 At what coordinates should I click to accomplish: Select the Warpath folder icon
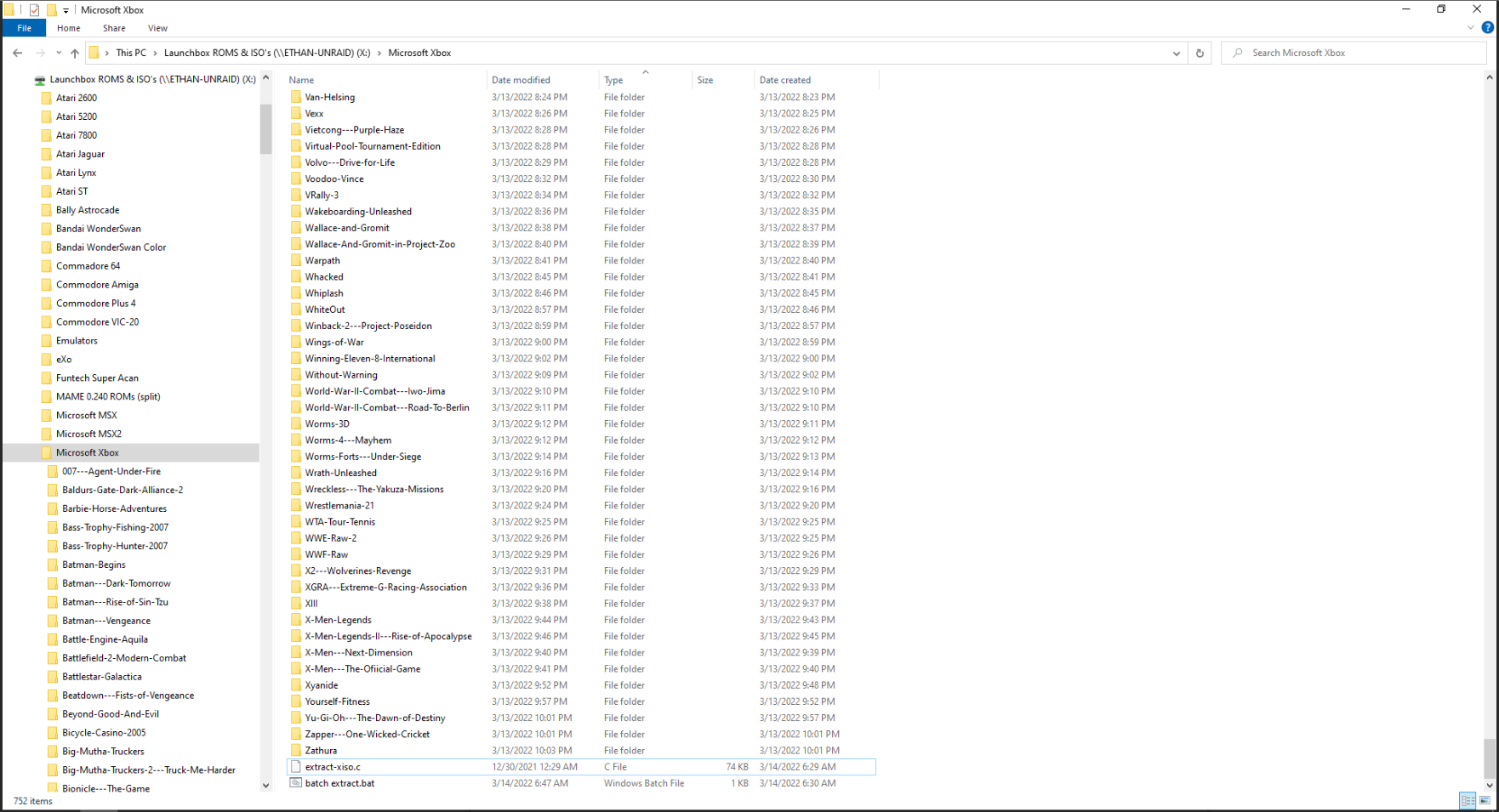[296, 260]
